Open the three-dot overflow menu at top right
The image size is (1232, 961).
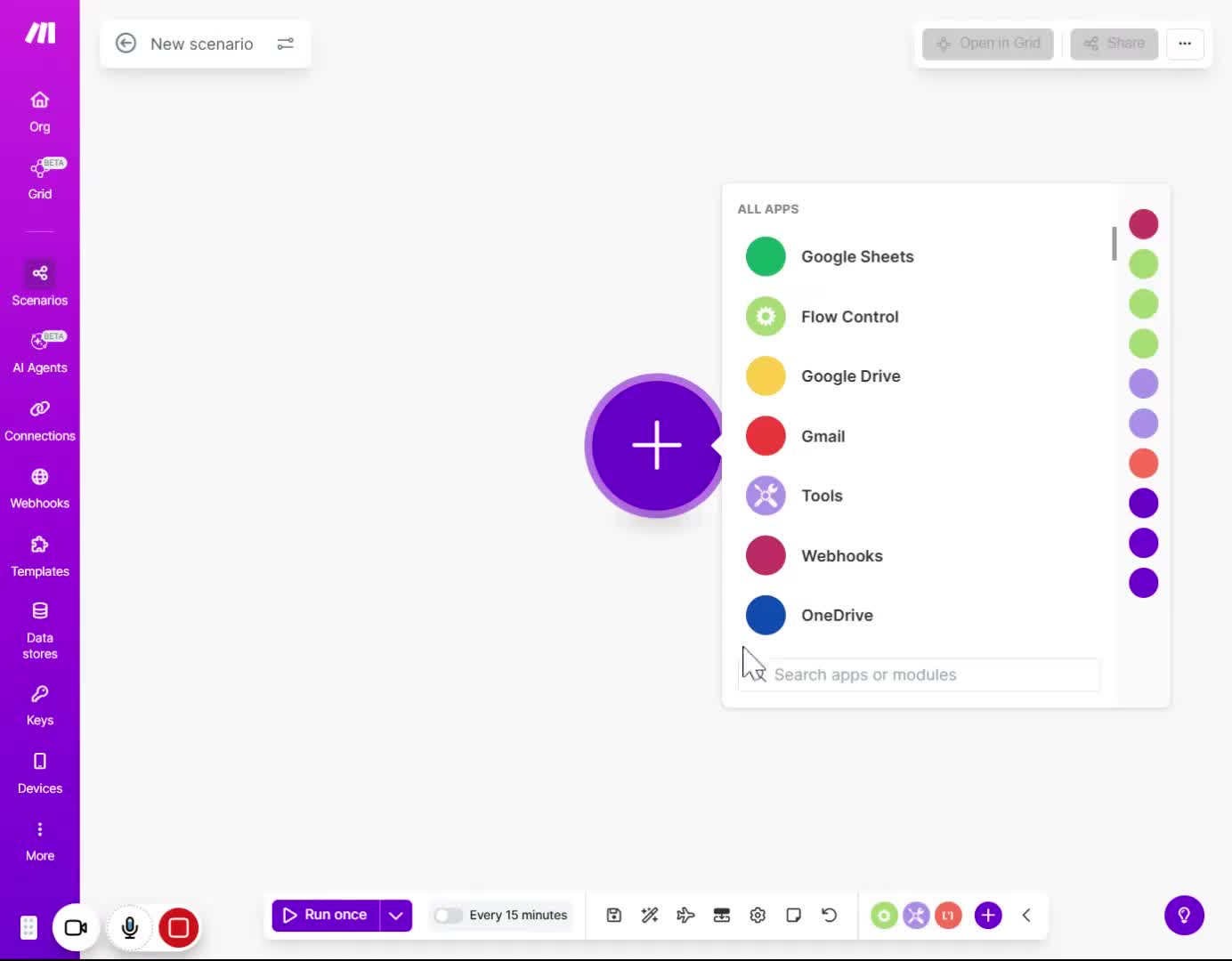(x=1185, y=44)
